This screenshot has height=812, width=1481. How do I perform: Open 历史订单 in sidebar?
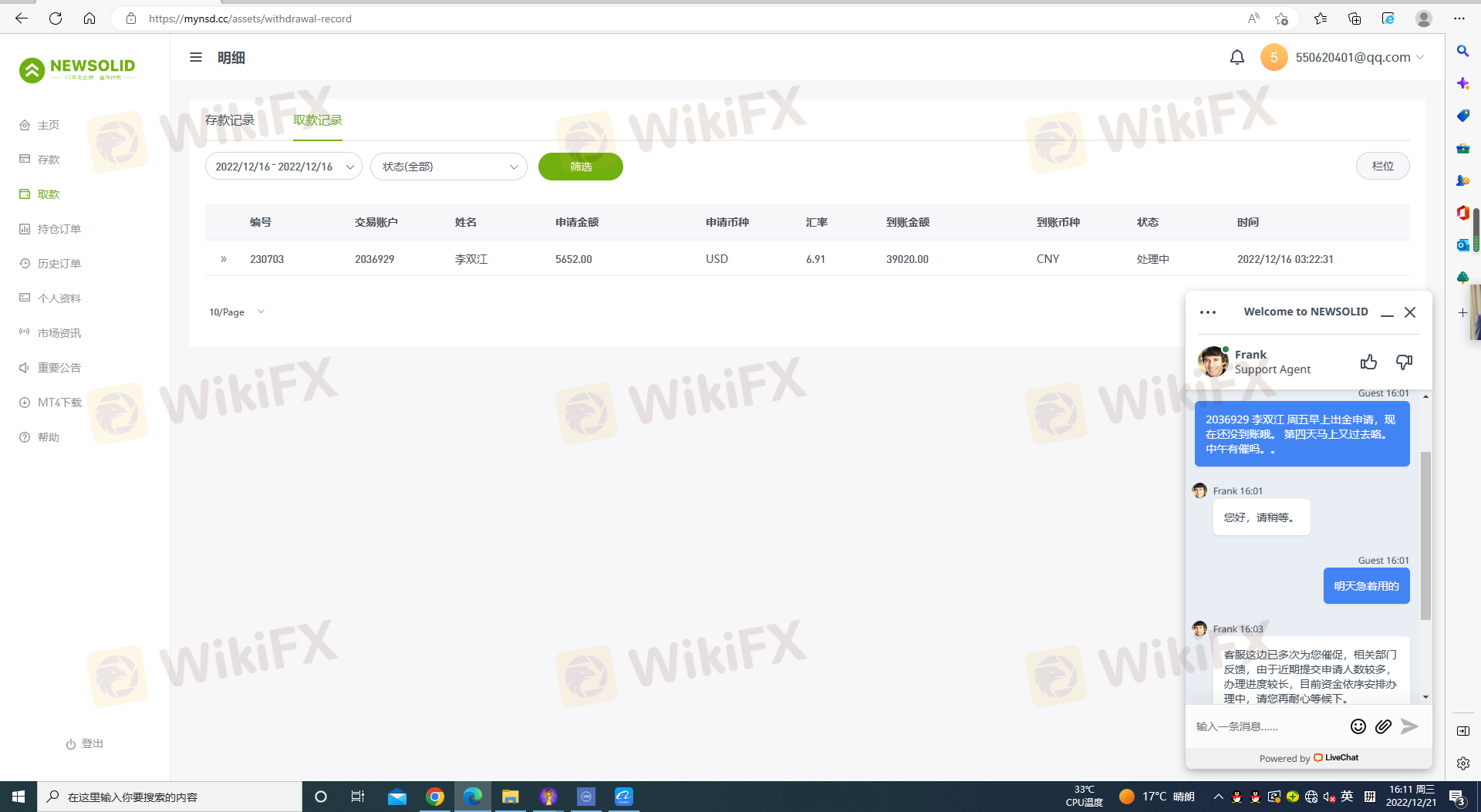tap(59, 264)
